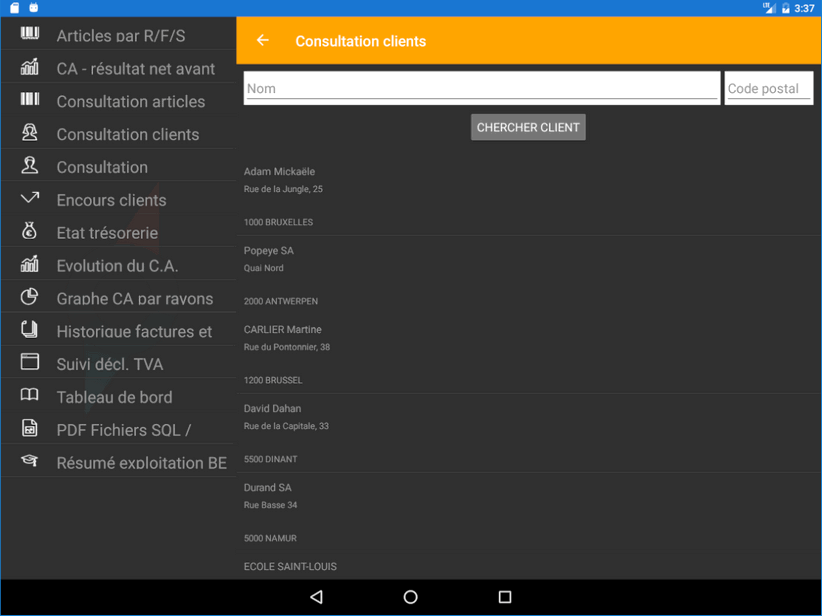Open Encours clients menu entry

click(x=111, y=200)
